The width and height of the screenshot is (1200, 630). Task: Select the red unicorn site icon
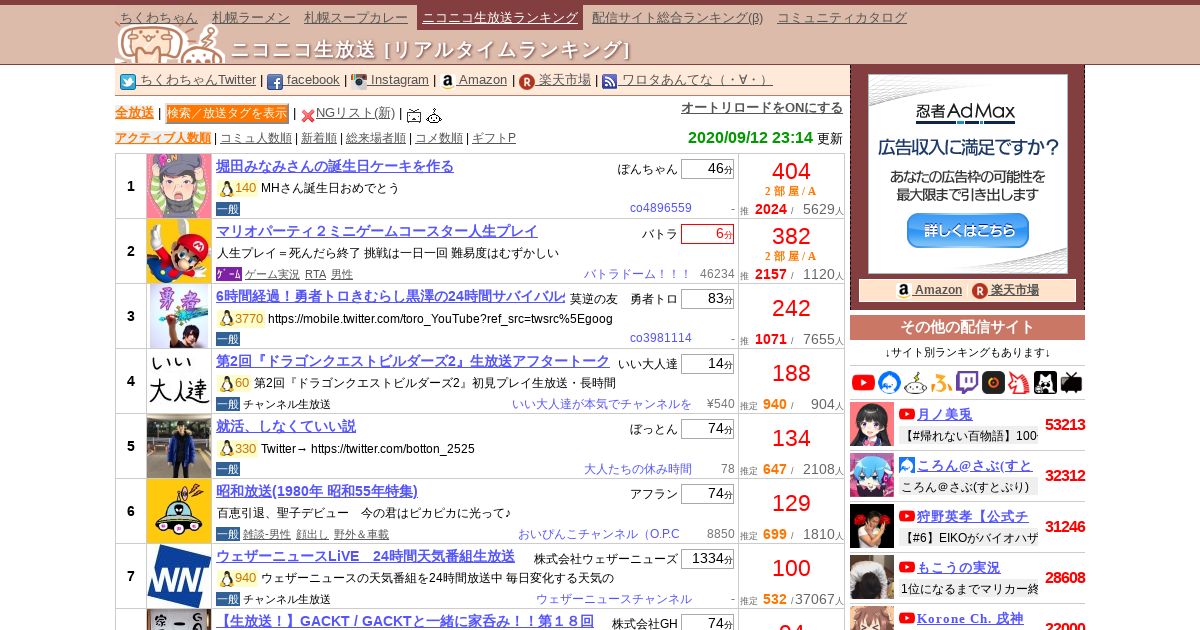[1019, 382]
